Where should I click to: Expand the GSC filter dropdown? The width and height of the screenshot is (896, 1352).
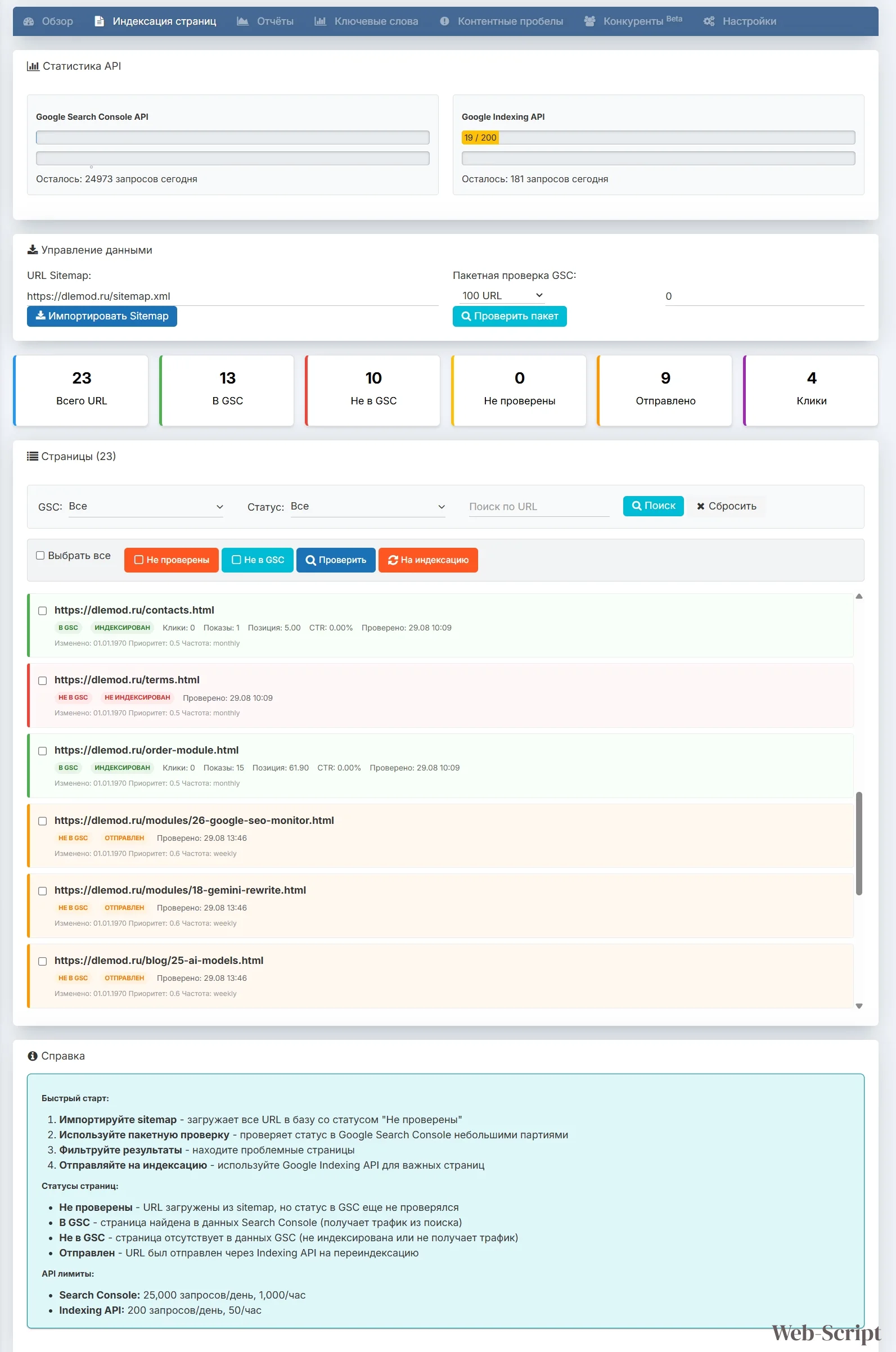click(x=146, y=507)
